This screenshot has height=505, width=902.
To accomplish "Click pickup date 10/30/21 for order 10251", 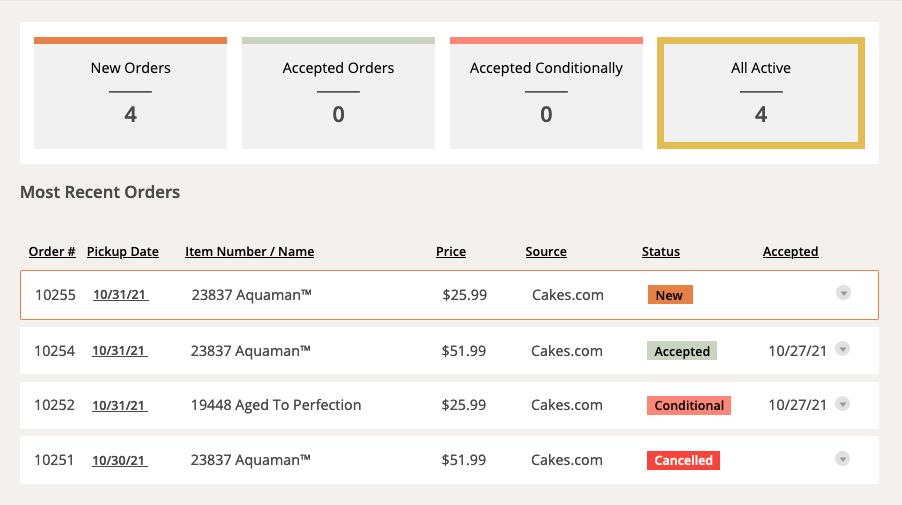I will [x=119, y=461].
